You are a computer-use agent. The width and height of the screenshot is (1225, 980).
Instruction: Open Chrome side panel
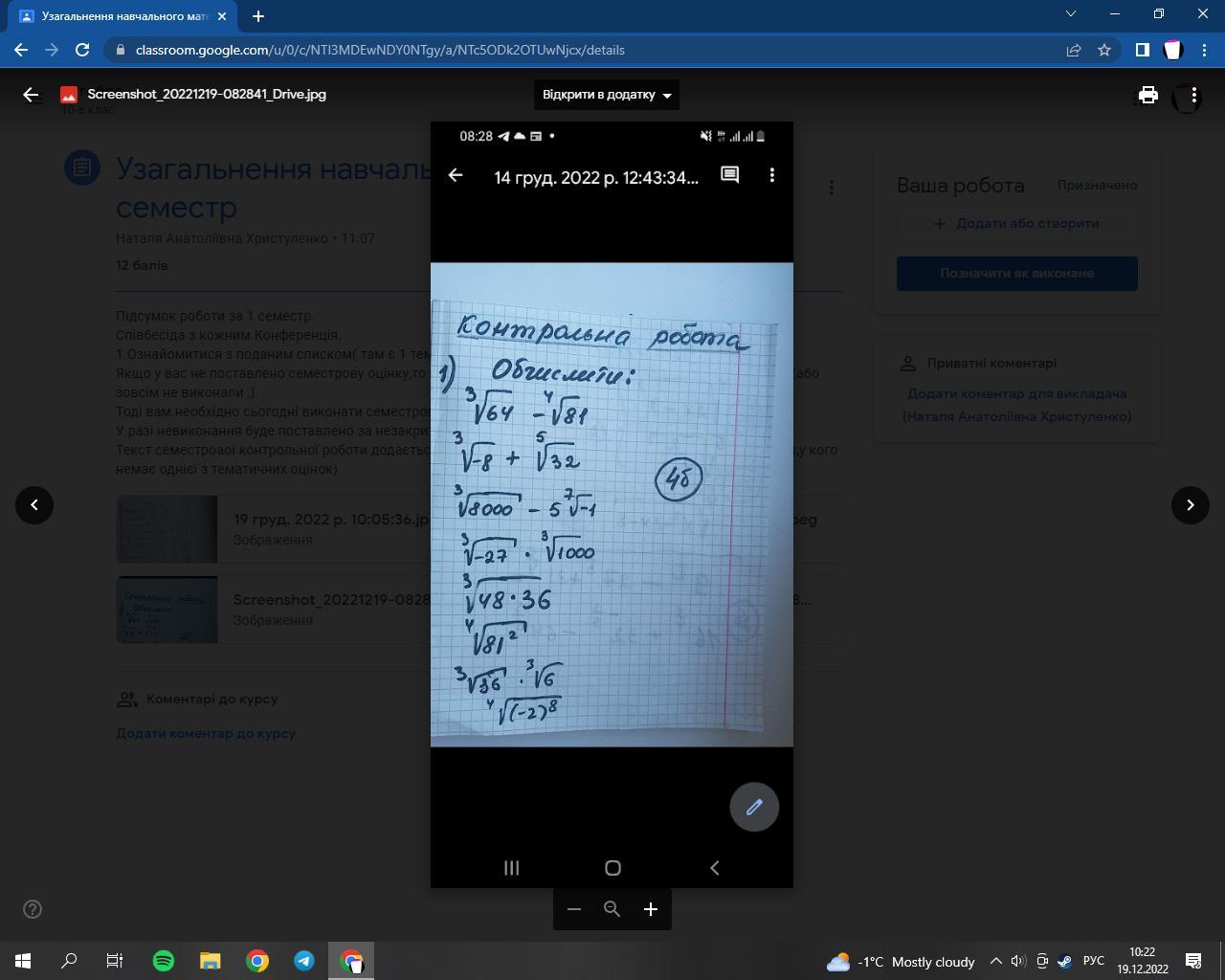[x=1142, y=50]
